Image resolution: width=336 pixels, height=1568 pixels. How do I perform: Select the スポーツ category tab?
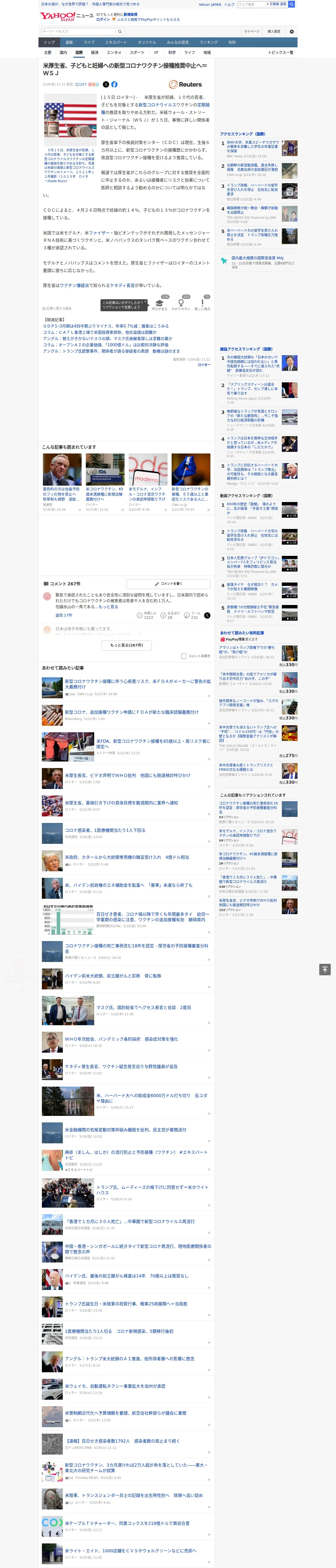point(137,52)
